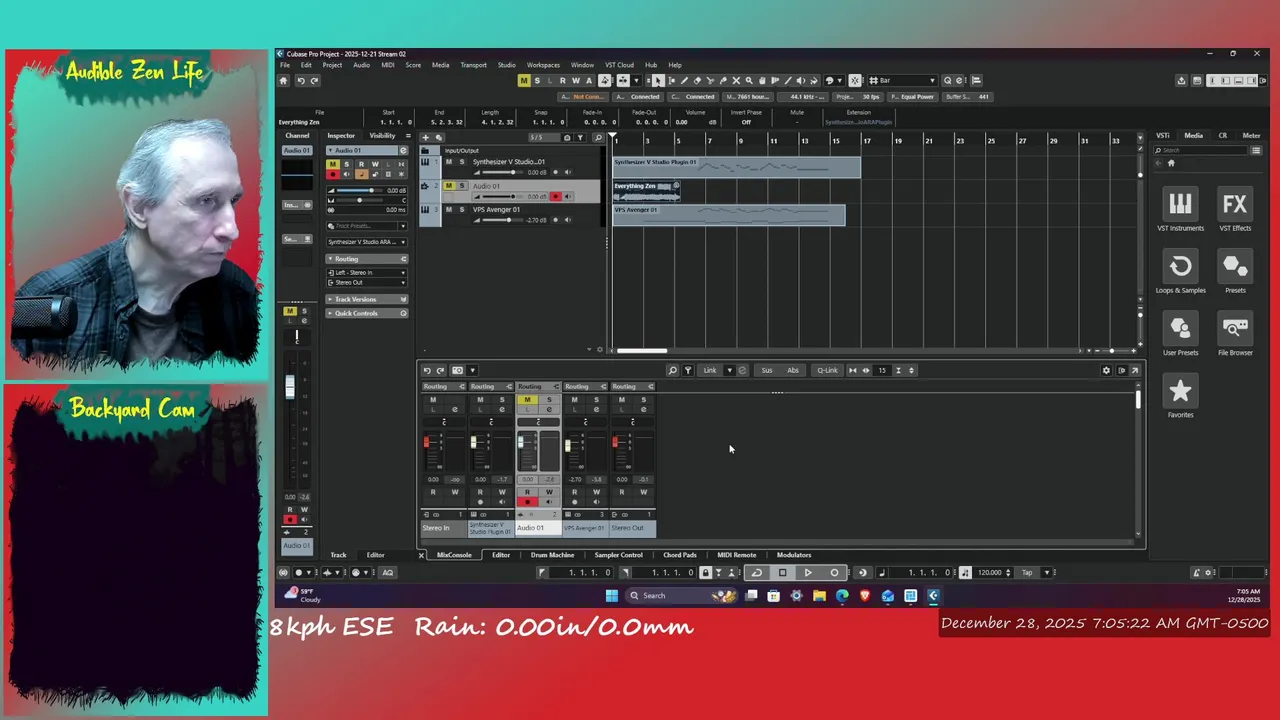The width and height of the screenshot is (1280, 720).
Task: Click the transport Record button
Action: point(834,573)
